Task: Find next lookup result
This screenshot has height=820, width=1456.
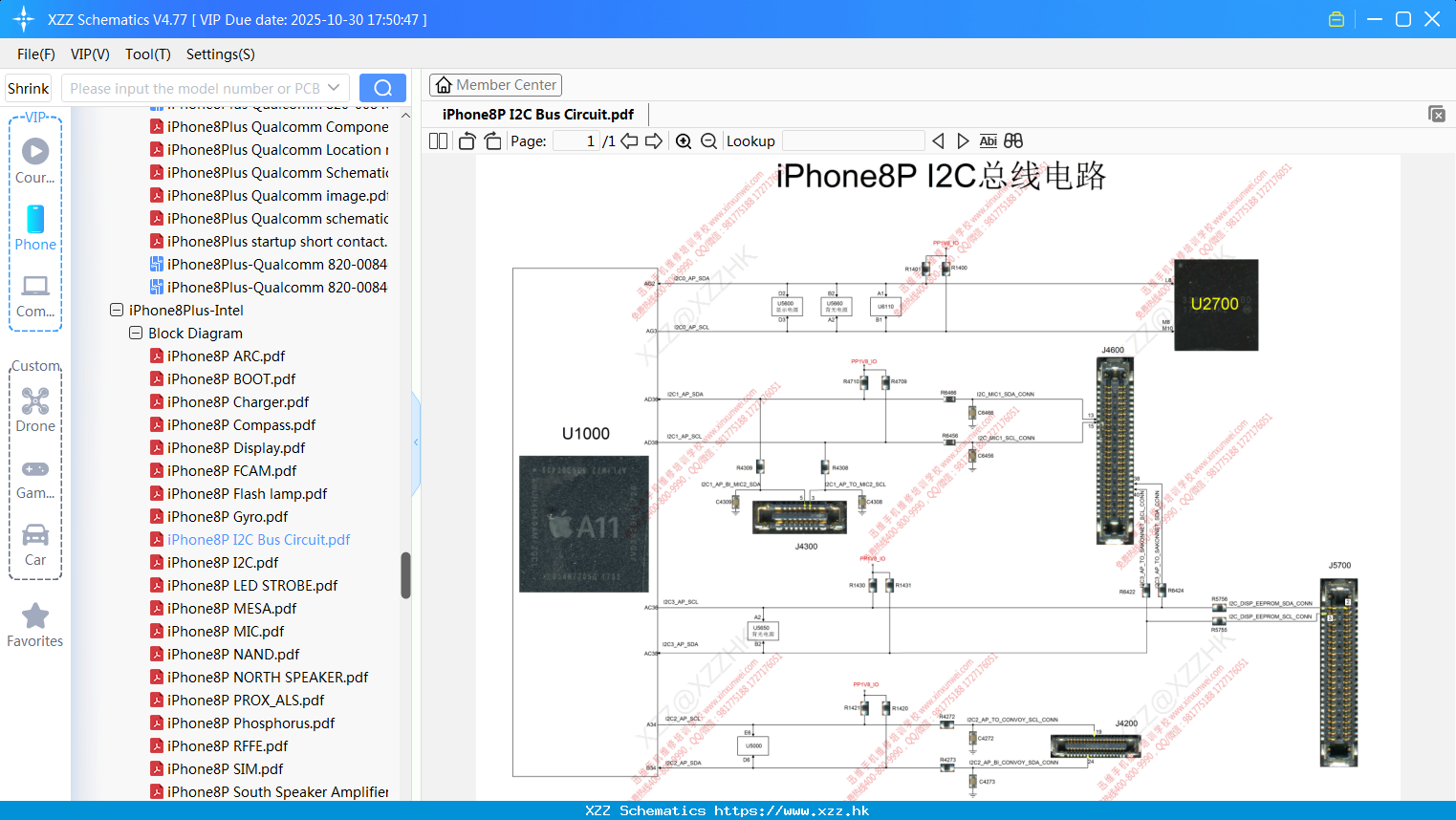Action: pos(963,140)
